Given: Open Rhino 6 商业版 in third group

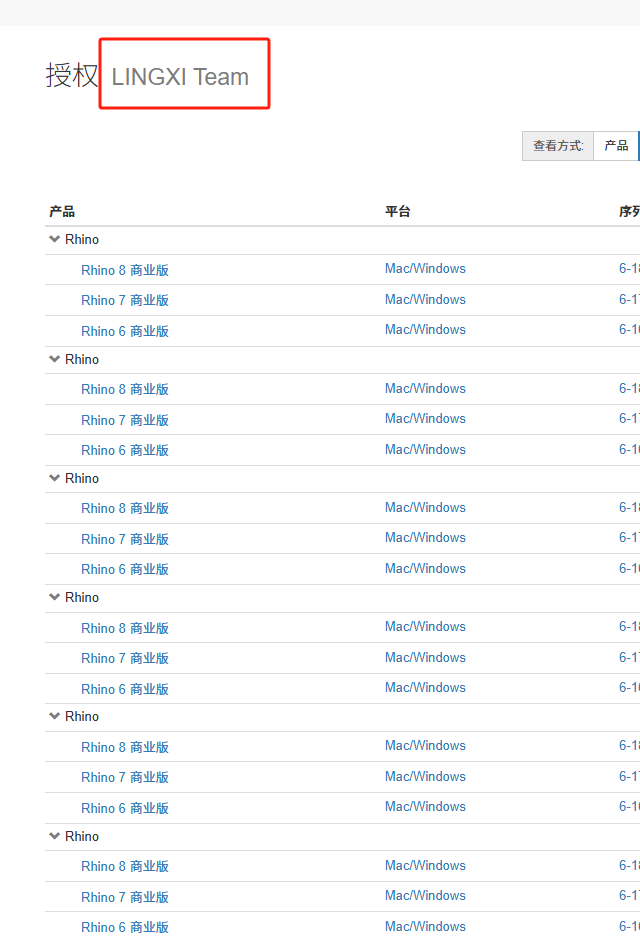Looking at the screenshot, I should (125, 570).
